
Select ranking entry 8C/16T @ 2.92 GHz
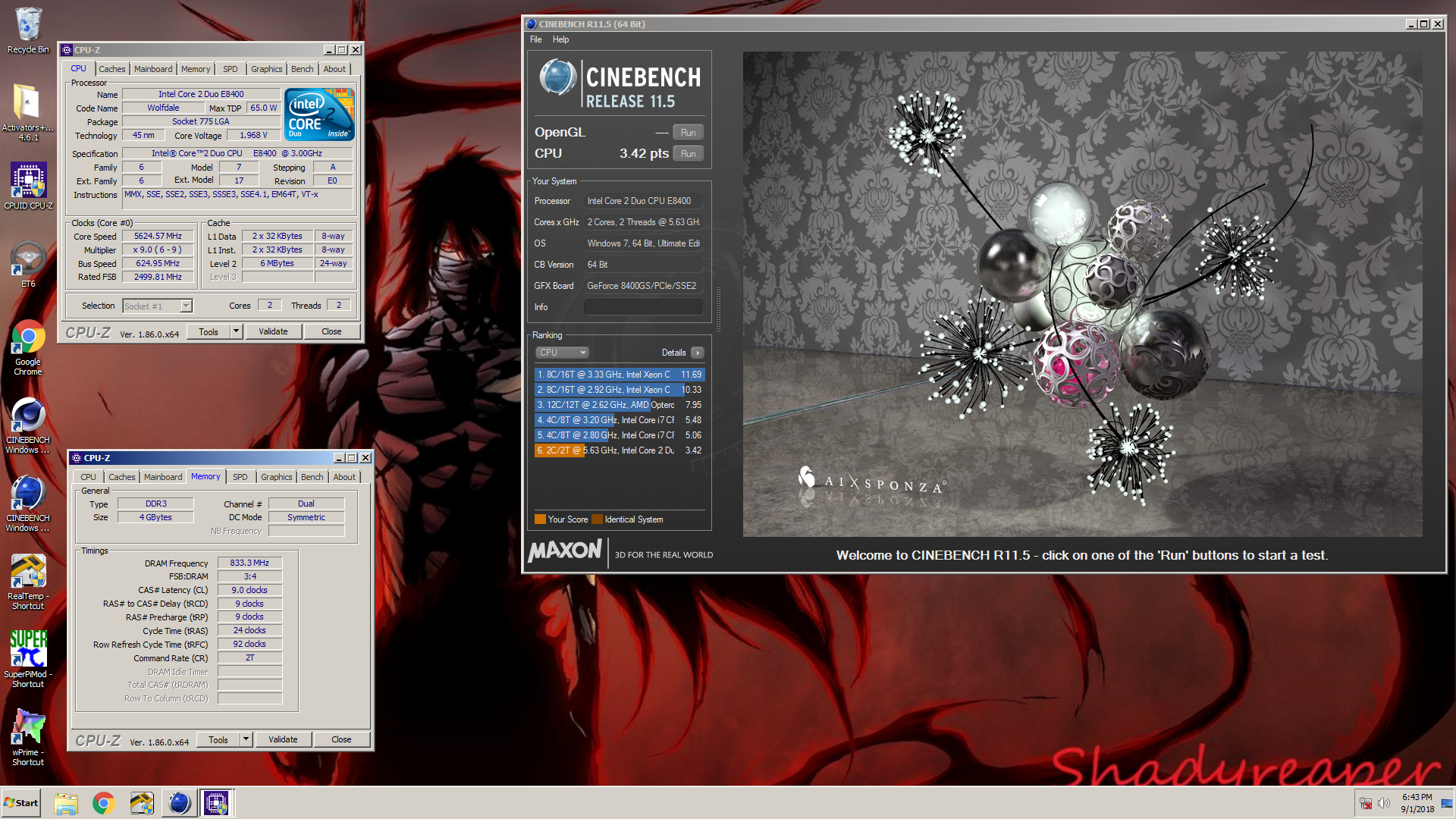(x=620, y=390)
